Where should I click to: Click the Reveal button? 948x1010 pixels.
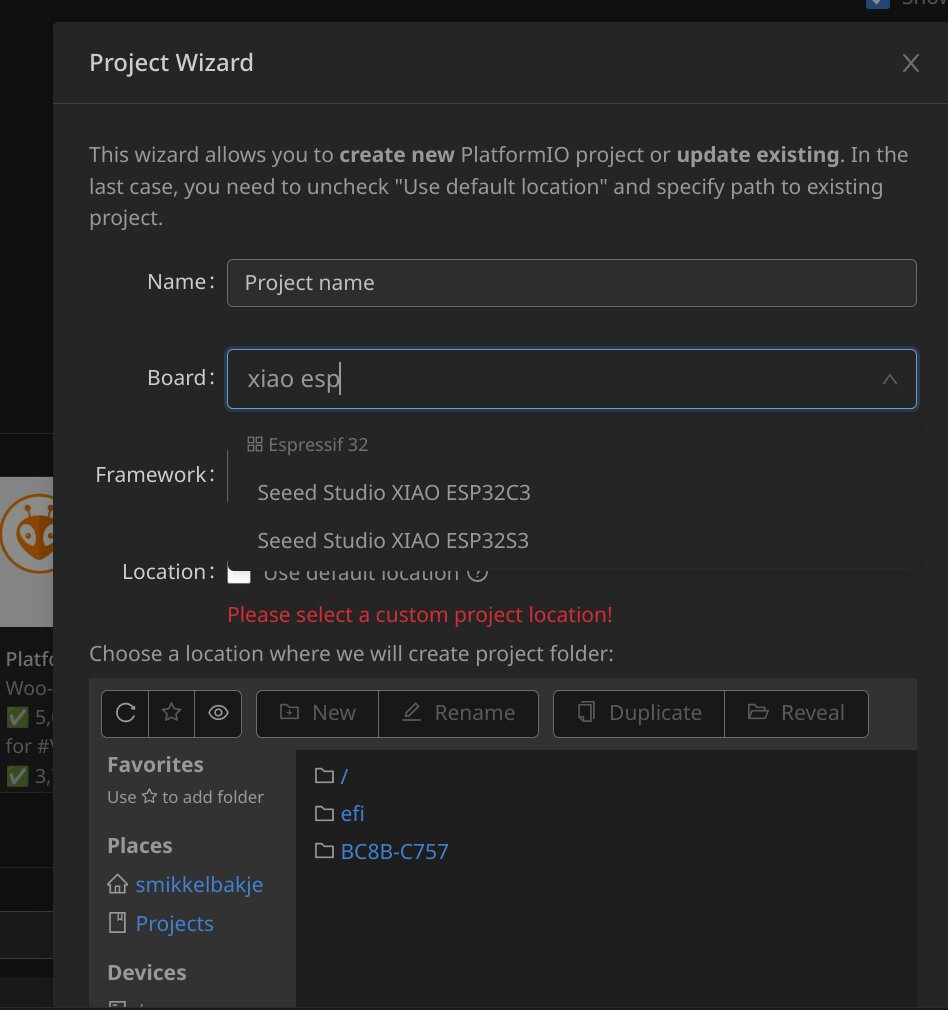pyautogui.click(x=796, y=713)
